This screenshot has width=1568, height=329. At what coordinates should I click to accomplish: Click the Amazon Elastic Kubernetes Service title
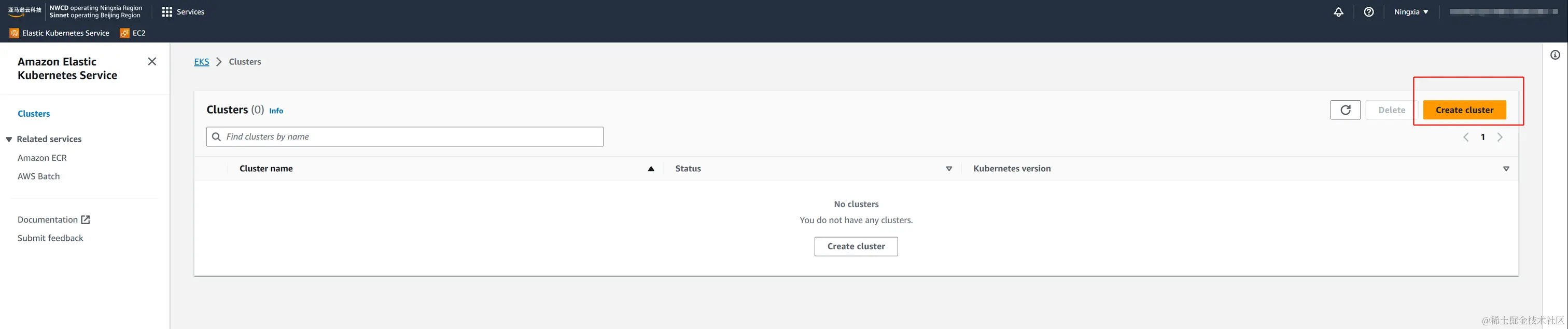[67, 68]
